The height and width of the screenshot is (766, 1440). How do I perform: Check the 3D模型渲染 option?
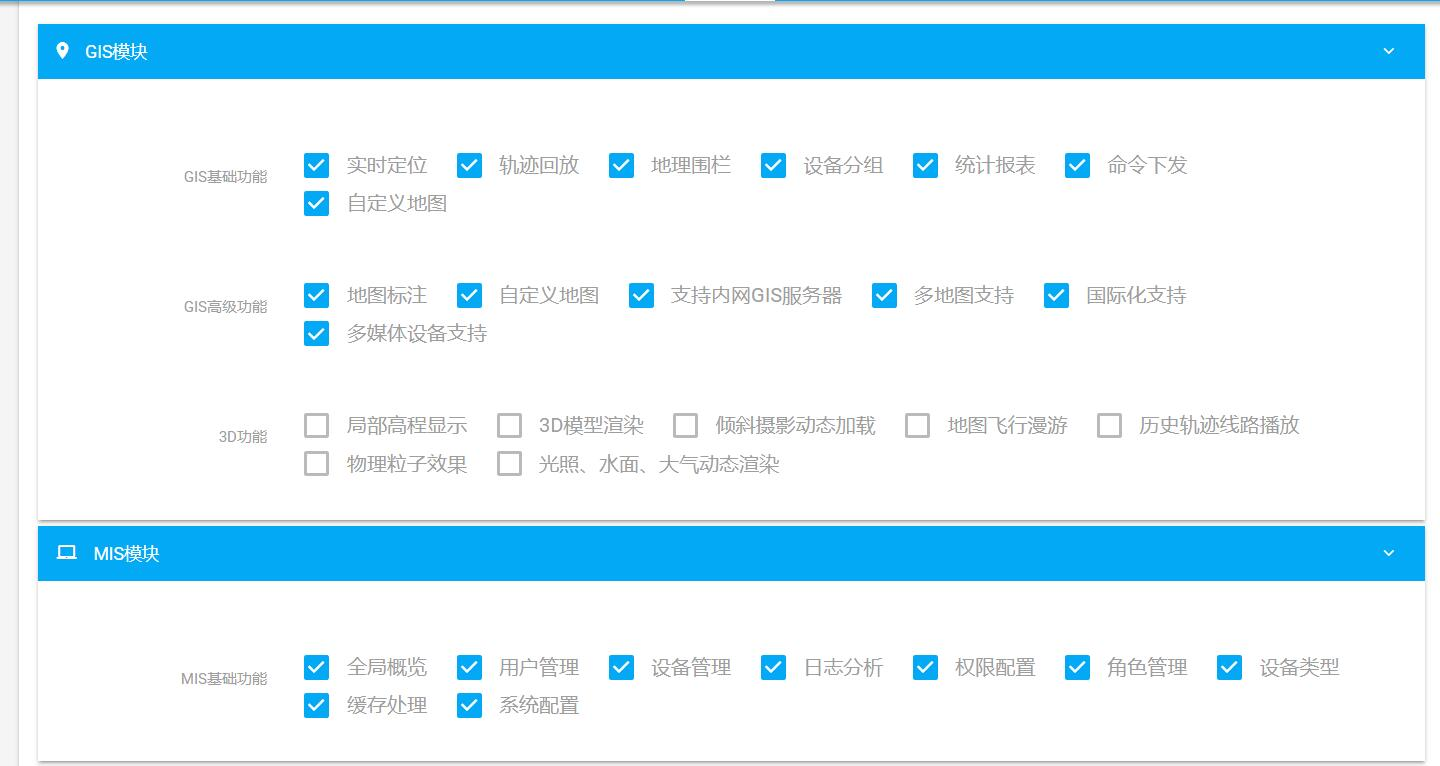click(510, 425)
